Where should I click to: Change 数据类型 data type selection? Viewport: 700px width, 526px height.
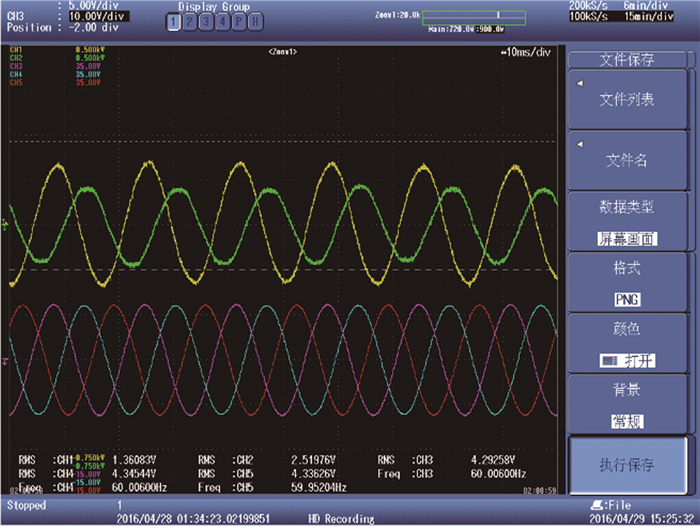click(627, 220)
